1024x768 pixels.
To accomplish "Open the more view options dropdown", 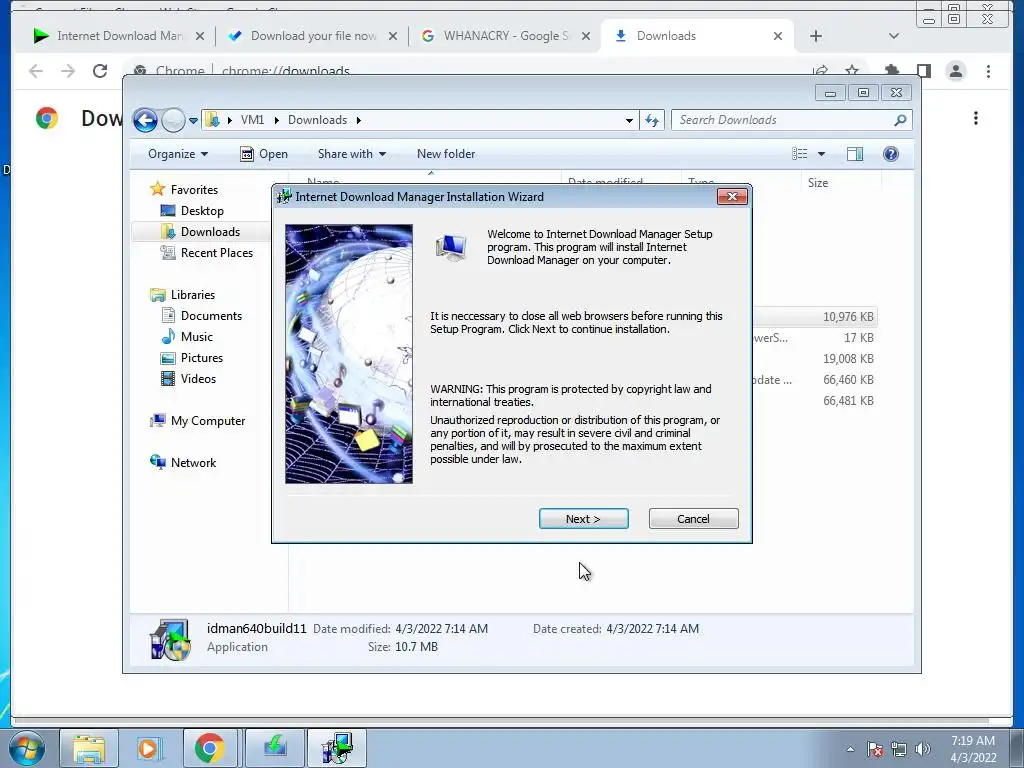I will coord(822,154).
